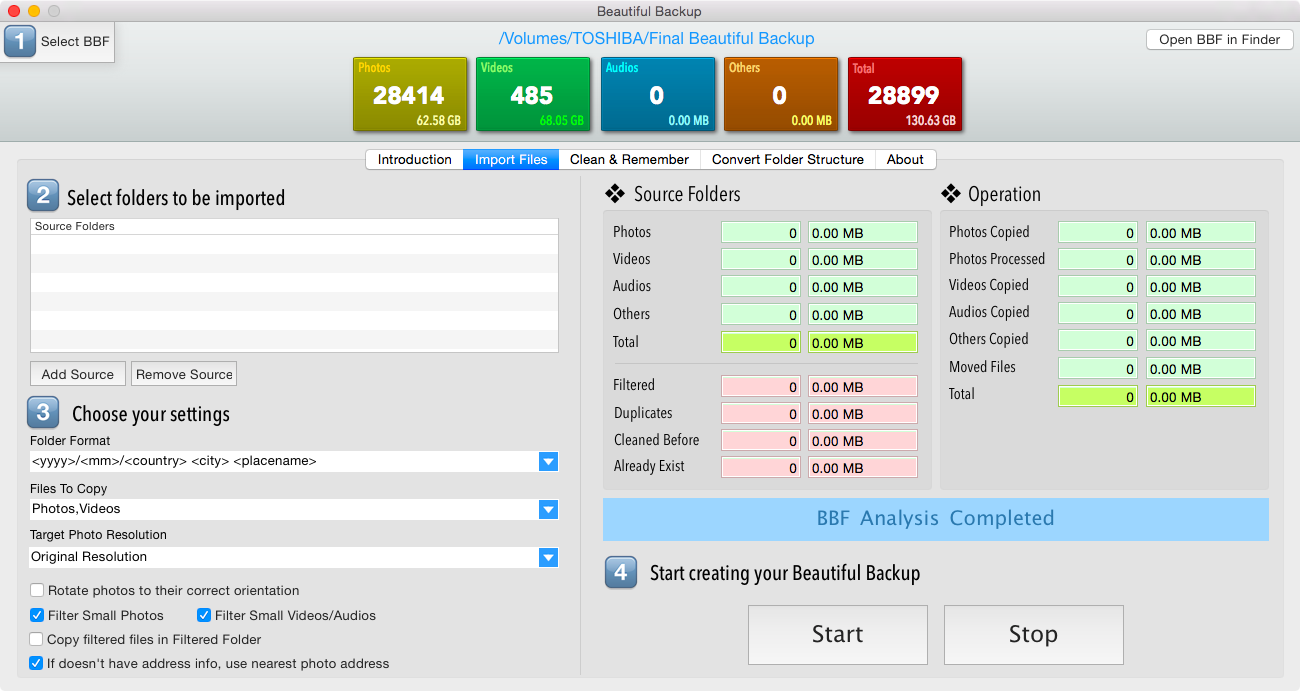Click the Others Copied count field

click(x=1098, y=341)
